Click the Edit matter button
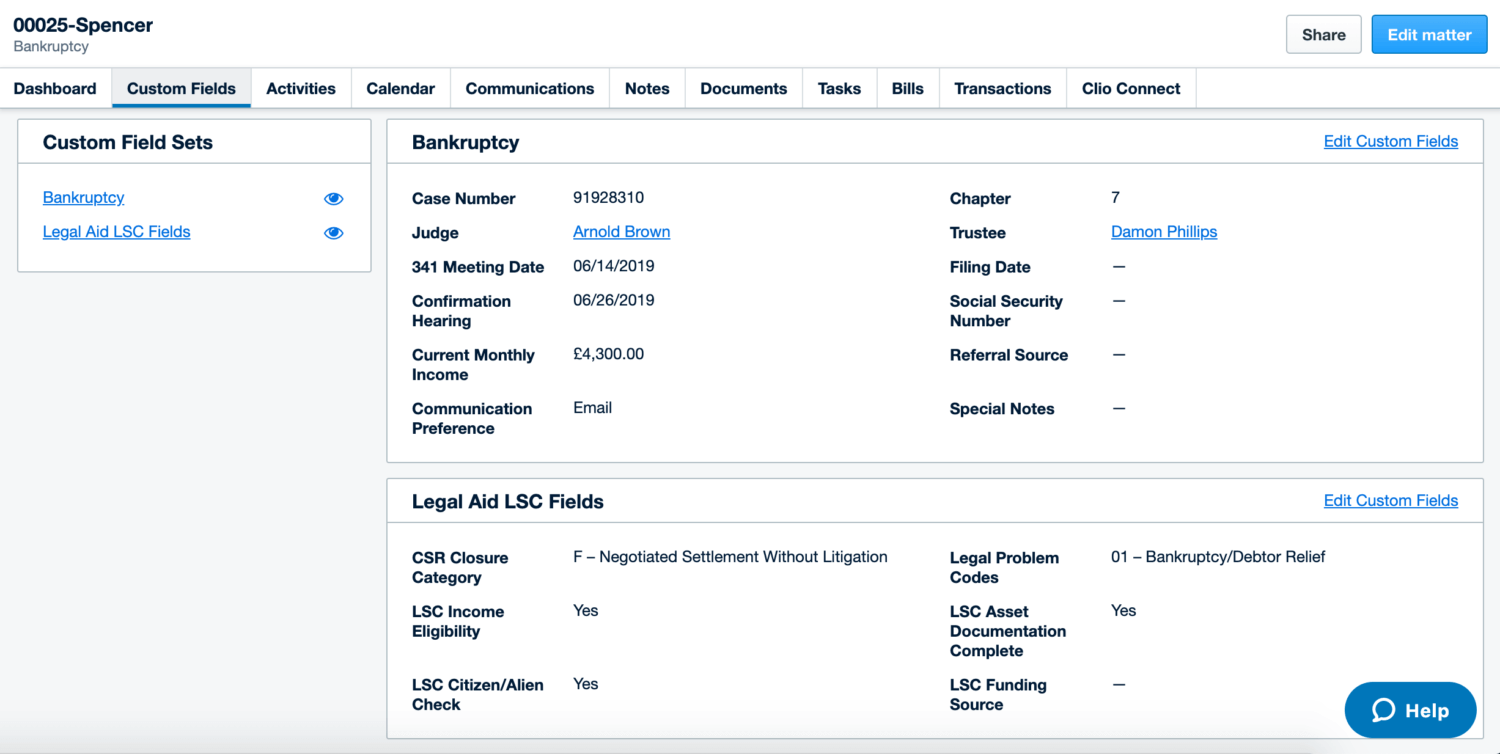The image size is (1500, 754). coord(1429,33)
